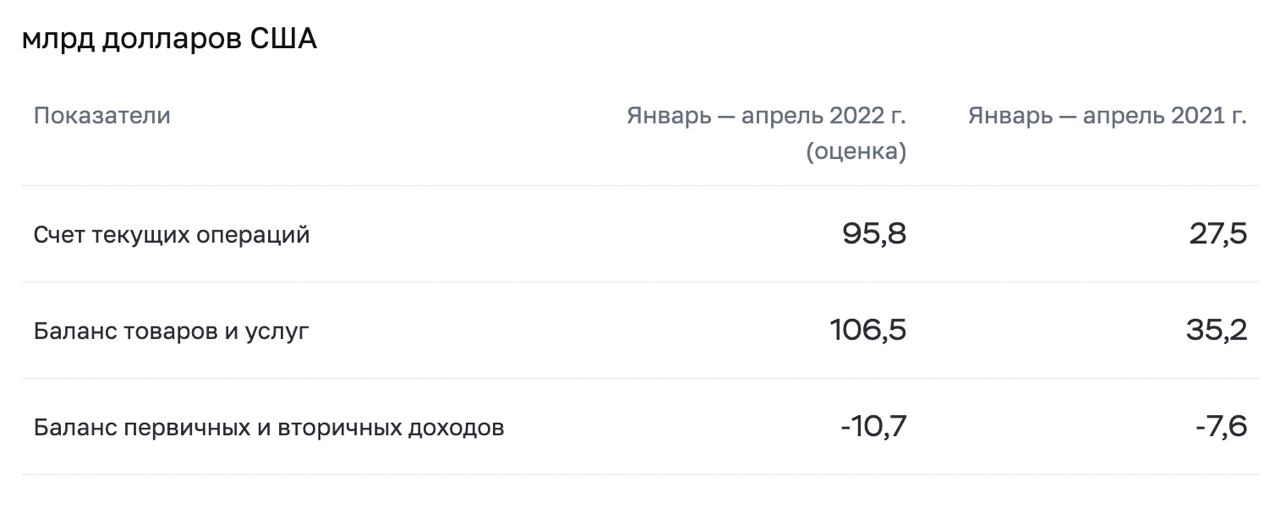Click the divider below "Баланс товаров и услуг" row
Screen dimensions: 1280x509
pos(640,378)
